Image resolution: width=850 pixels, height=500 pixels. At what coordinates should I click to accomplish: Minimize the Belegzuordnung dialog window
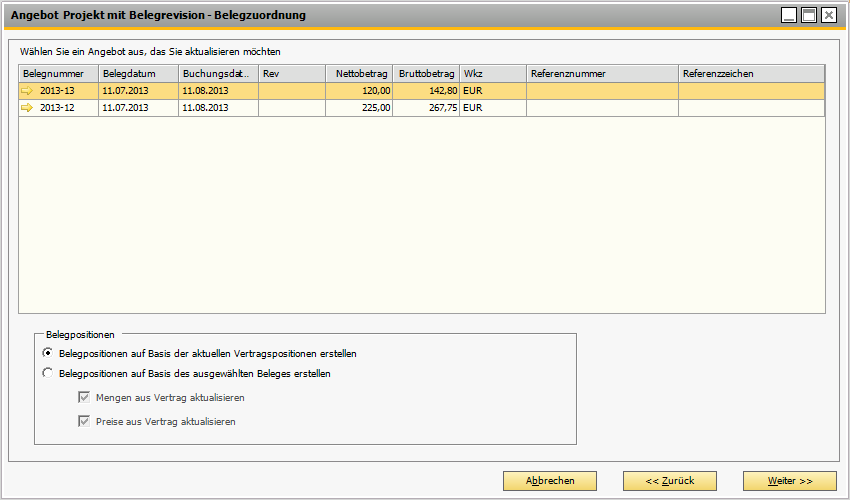[790, 15]
